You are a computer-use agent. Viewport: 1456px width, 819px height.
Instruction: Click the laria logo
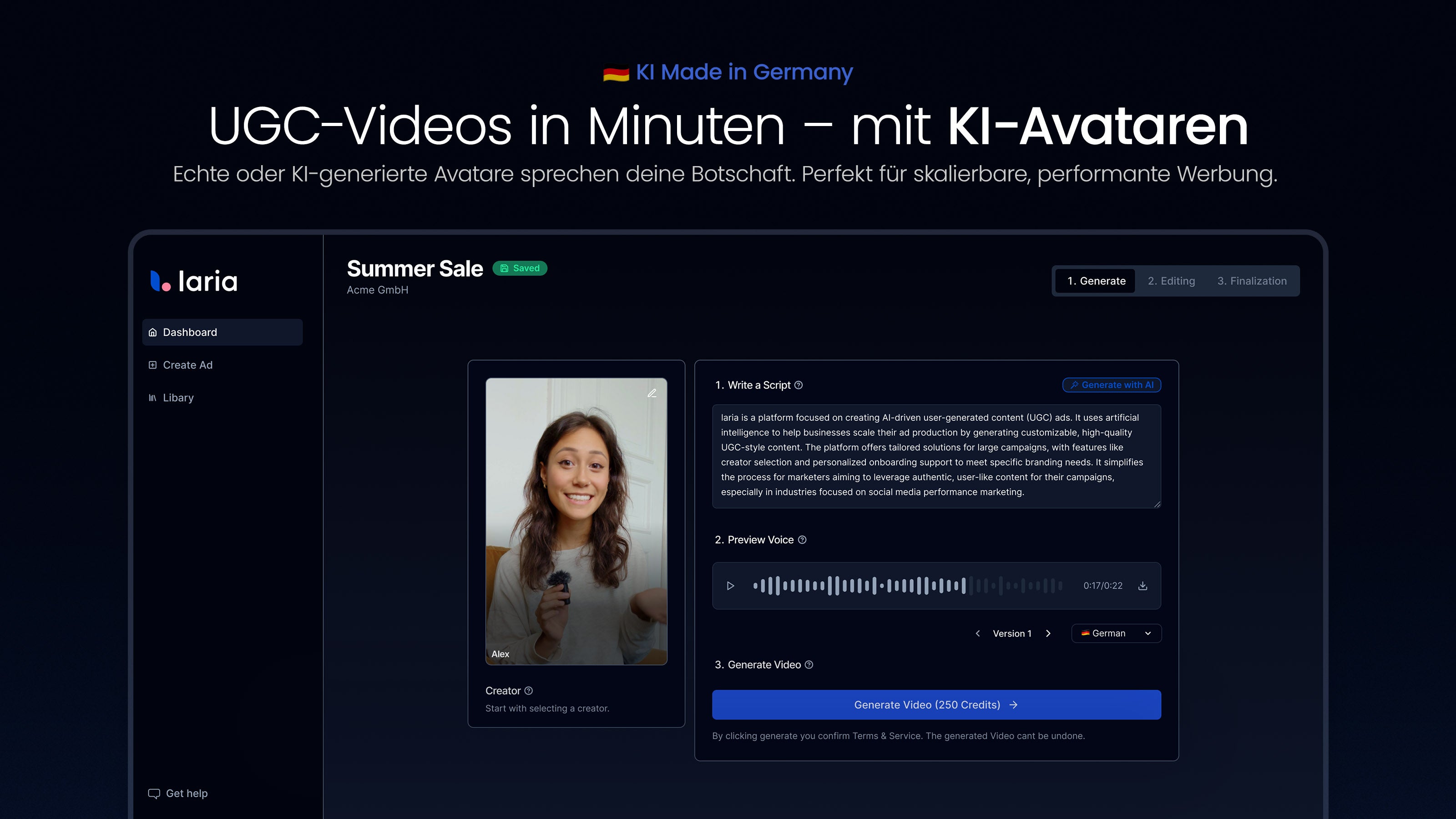pos(194,281)
